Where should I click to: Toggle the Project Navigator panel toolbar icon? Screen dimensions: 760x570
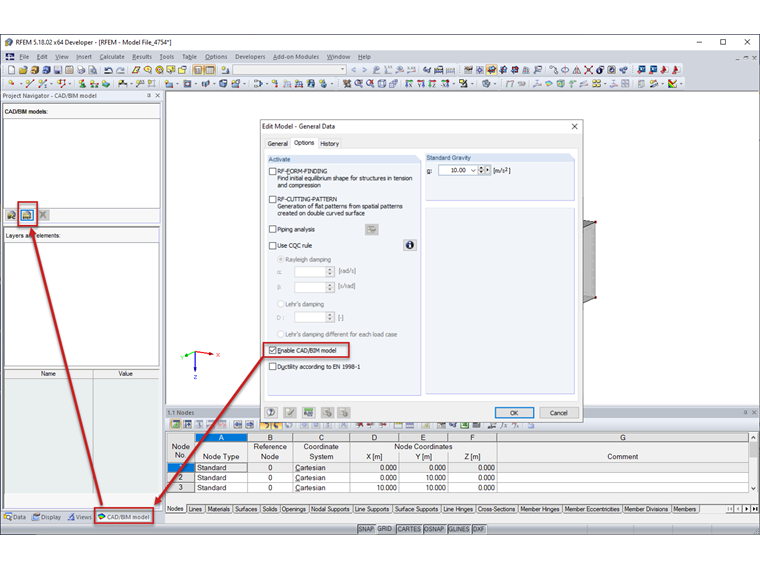pos(198,70)
